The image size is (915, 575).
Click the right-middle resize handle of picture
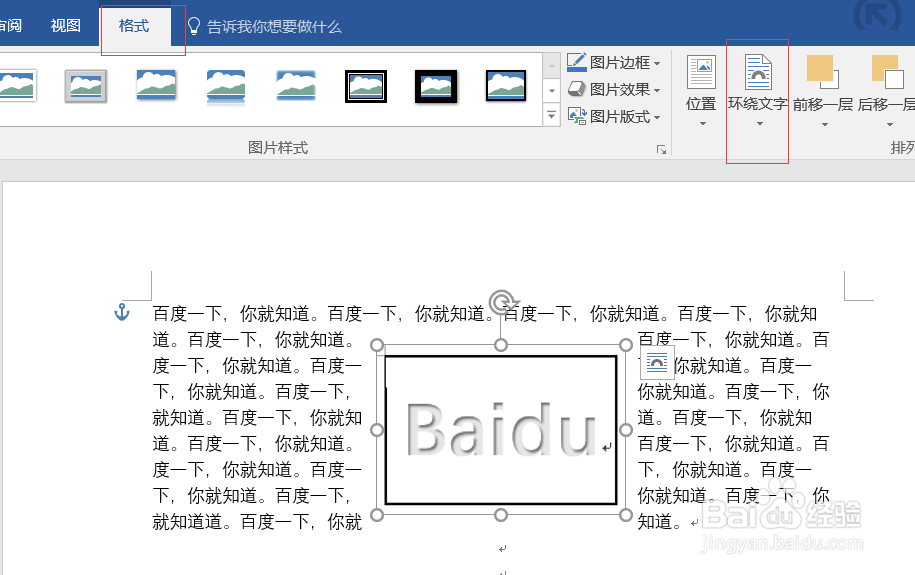pos(626,430)
